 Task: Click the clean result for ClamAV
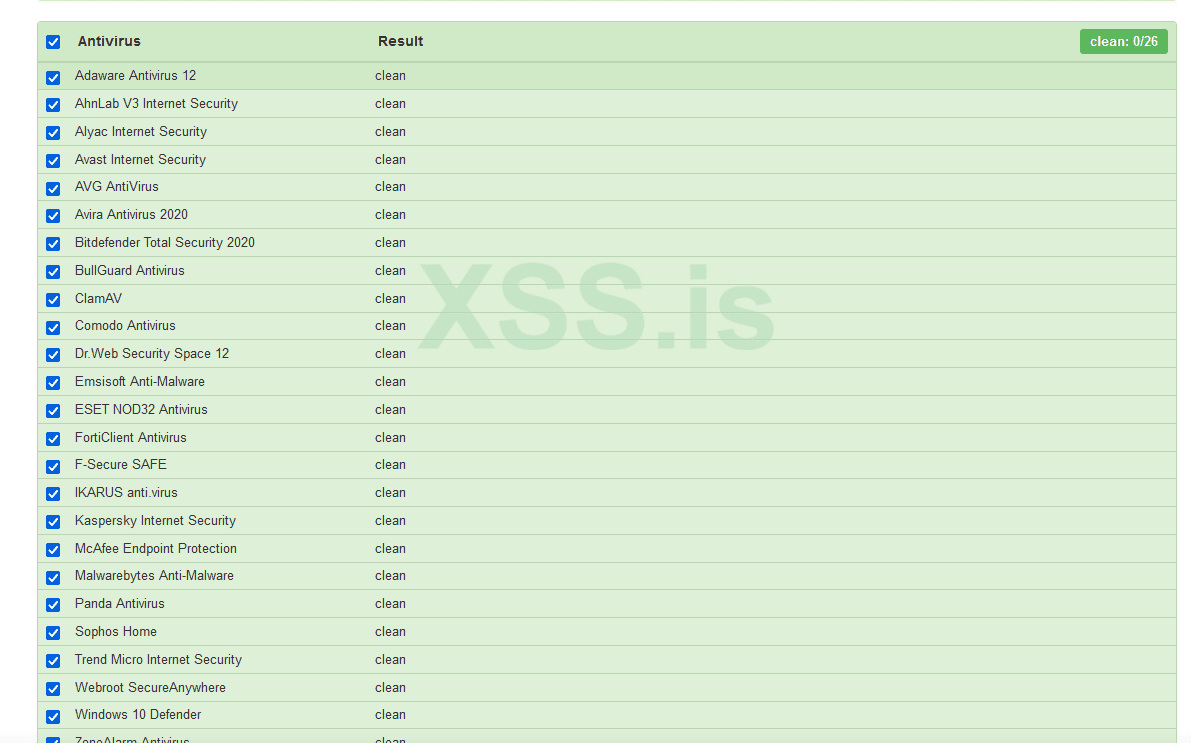click(x=390, y=299)
